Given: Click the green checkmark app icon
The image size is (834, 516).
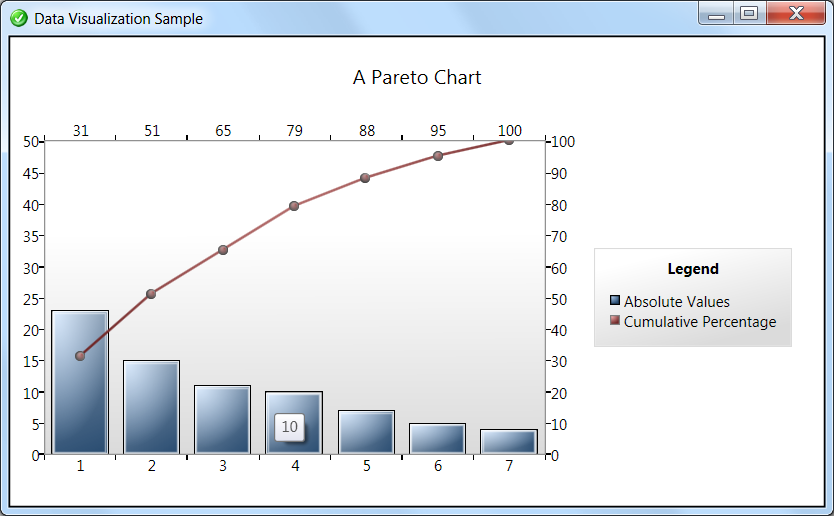Looking at the screenshot, I should [19, 19].
